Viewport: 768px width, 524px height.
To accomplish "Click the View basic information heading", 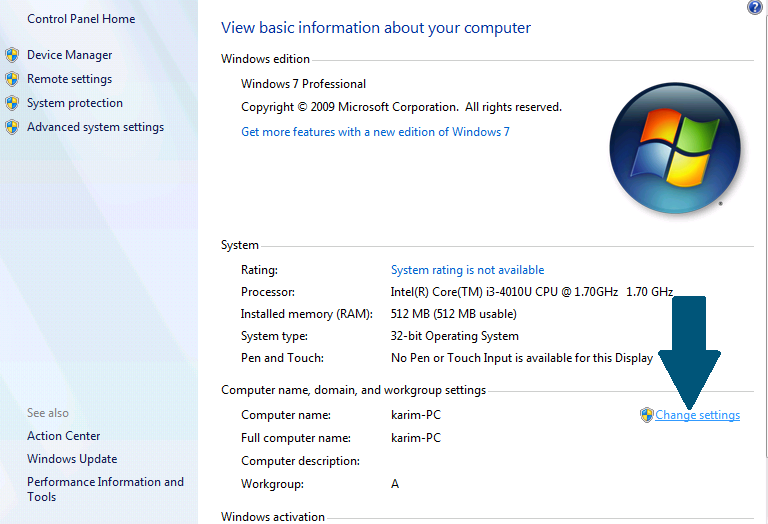I will click(x=376, y=28).
